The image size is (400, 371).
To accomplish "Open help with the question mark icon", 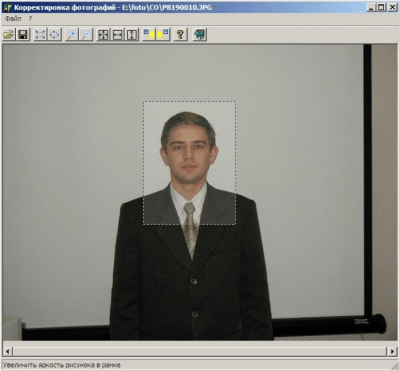I will [180, 34].
